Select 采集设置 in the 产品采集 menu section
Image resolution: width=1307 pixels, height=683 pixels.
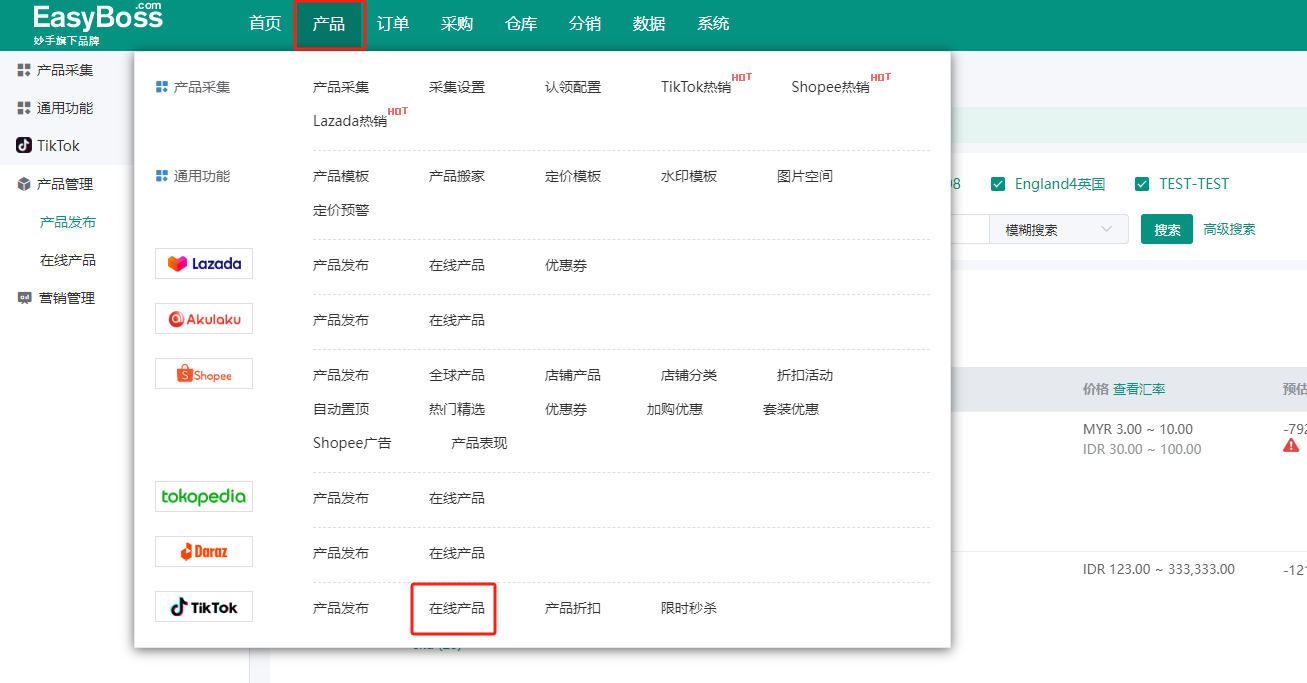pos(457,87)
